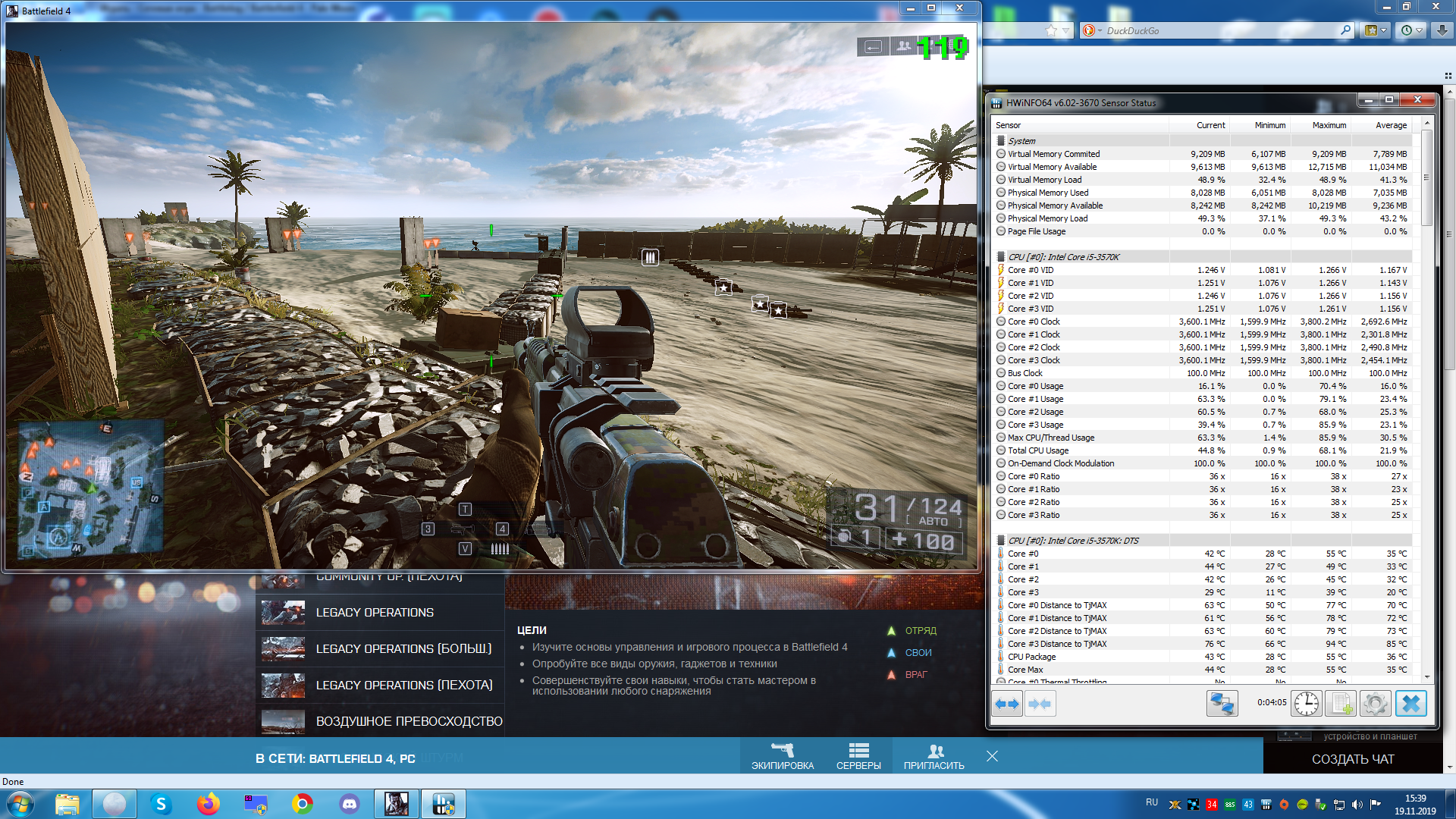
Task: Expand the bookmarks menu dropdown arrow
Action: (x=1384, y=30)
